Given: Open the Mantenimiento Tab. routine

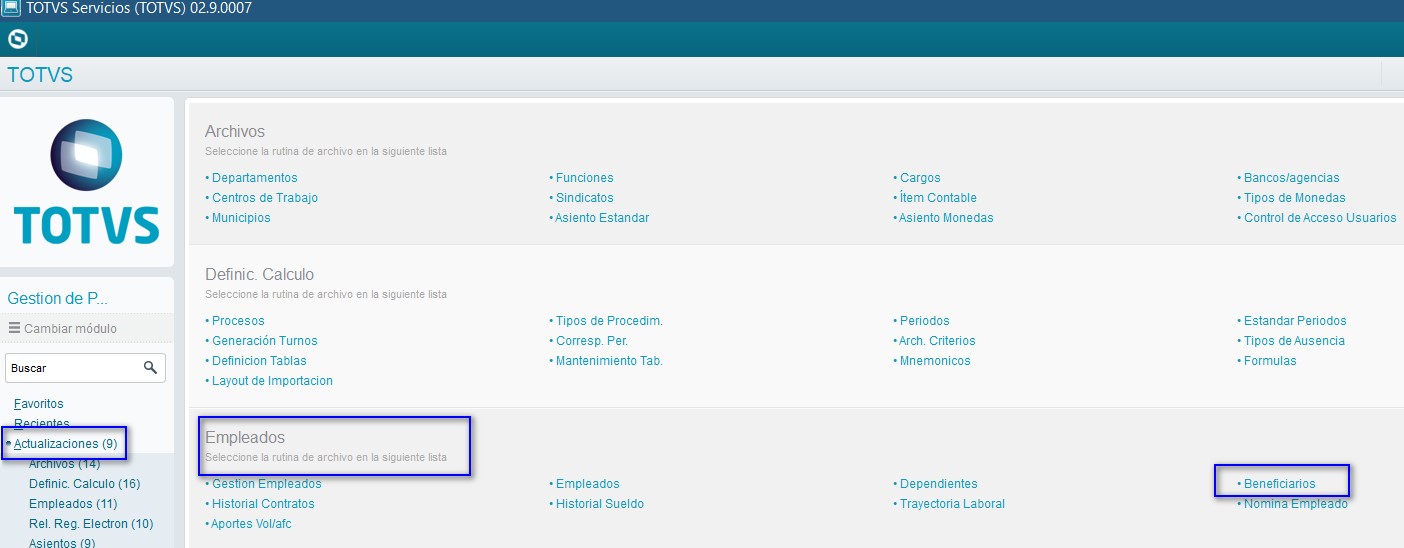Looking at the screenshot, I should pos(609,361).
